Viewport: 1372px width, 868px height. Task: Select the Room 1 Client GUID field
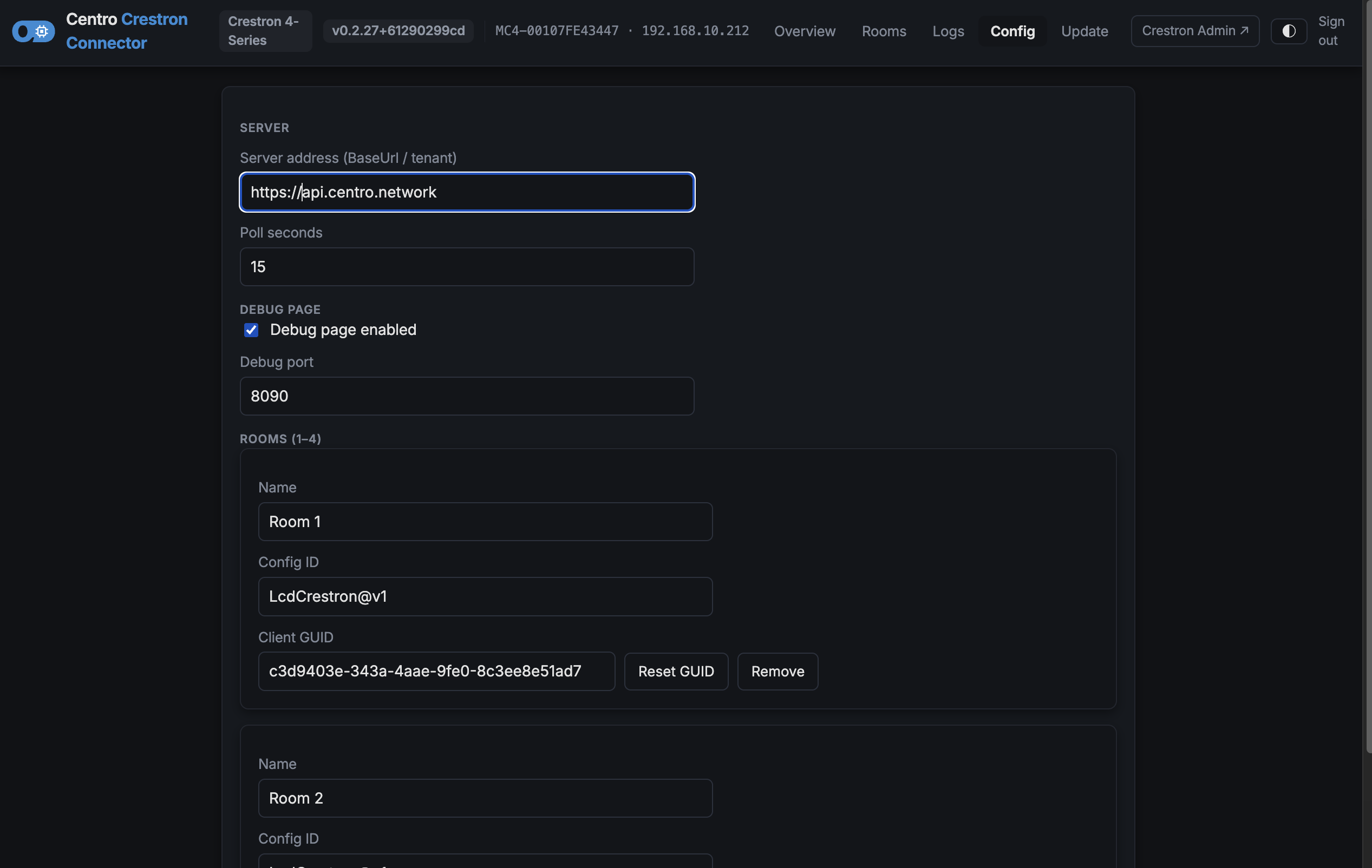[436, 671]
